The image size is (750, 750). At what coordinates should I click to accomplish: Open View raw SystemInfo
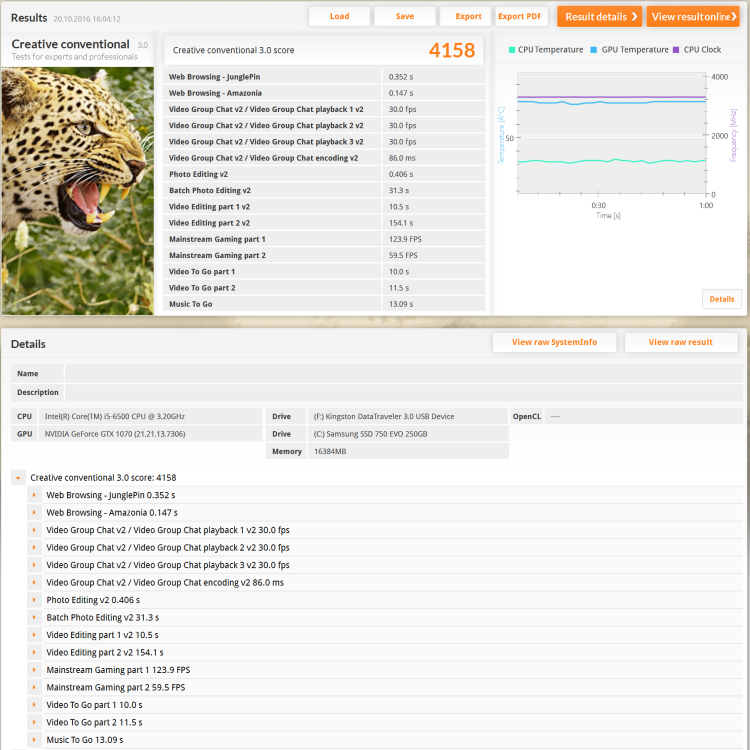[554, 342]
